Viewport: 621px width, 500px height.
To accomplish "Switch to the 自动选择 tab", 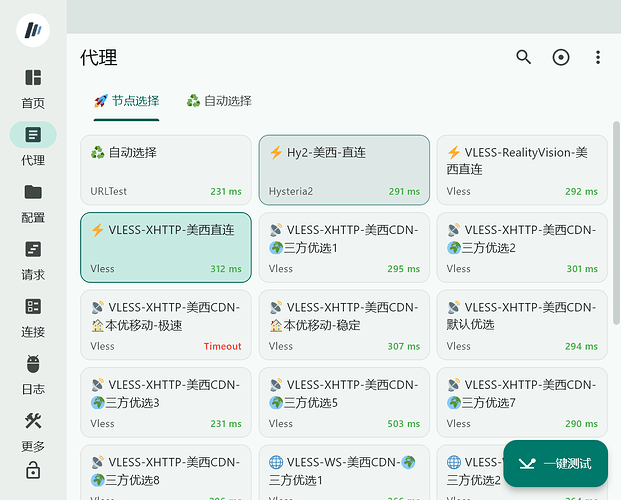I will click(219, 101).
